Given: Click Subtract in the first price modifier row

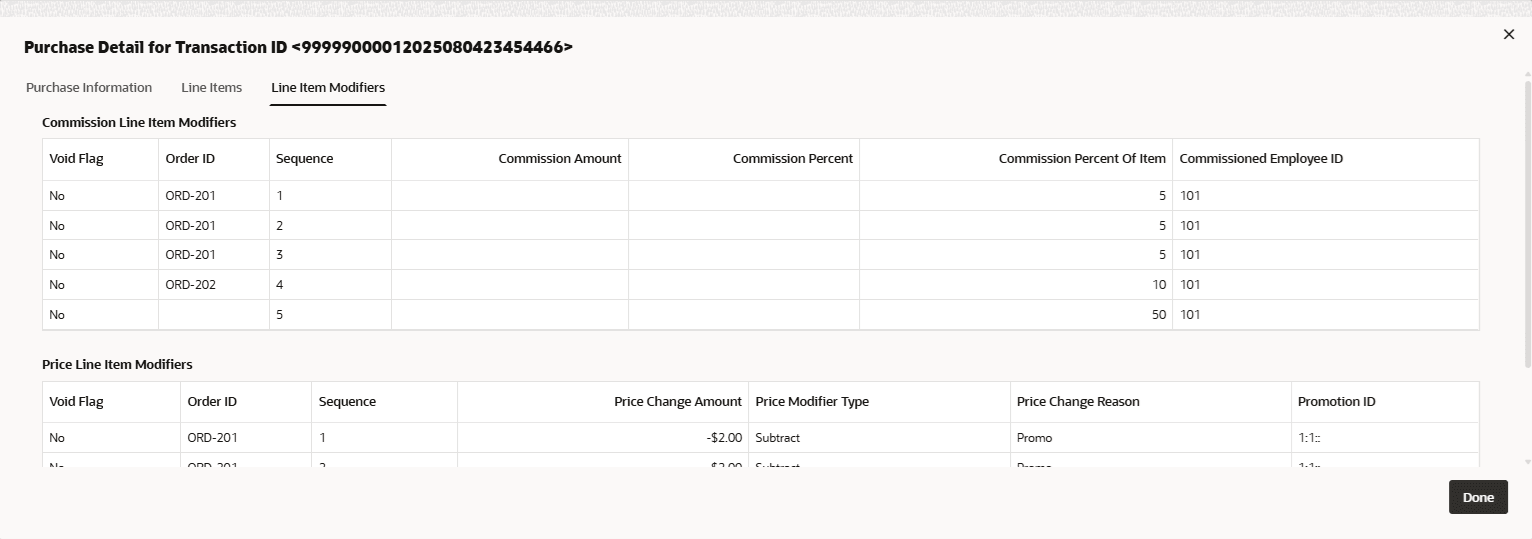Looking at the screenshot, I should coord(777,437).
